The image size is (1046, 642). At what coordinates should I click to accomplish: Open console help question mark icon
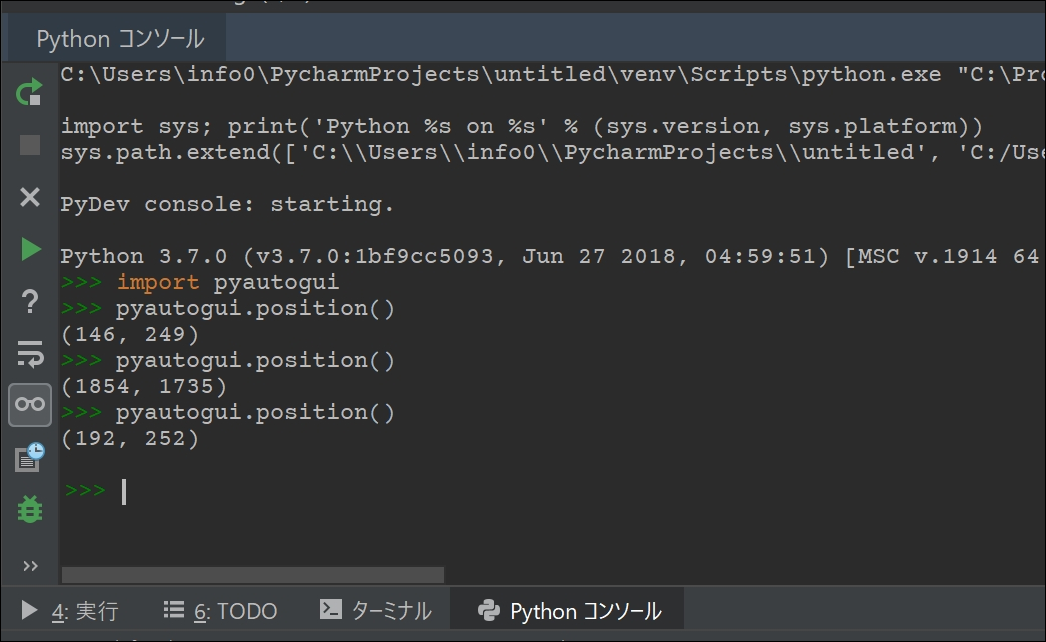(29, 302)
